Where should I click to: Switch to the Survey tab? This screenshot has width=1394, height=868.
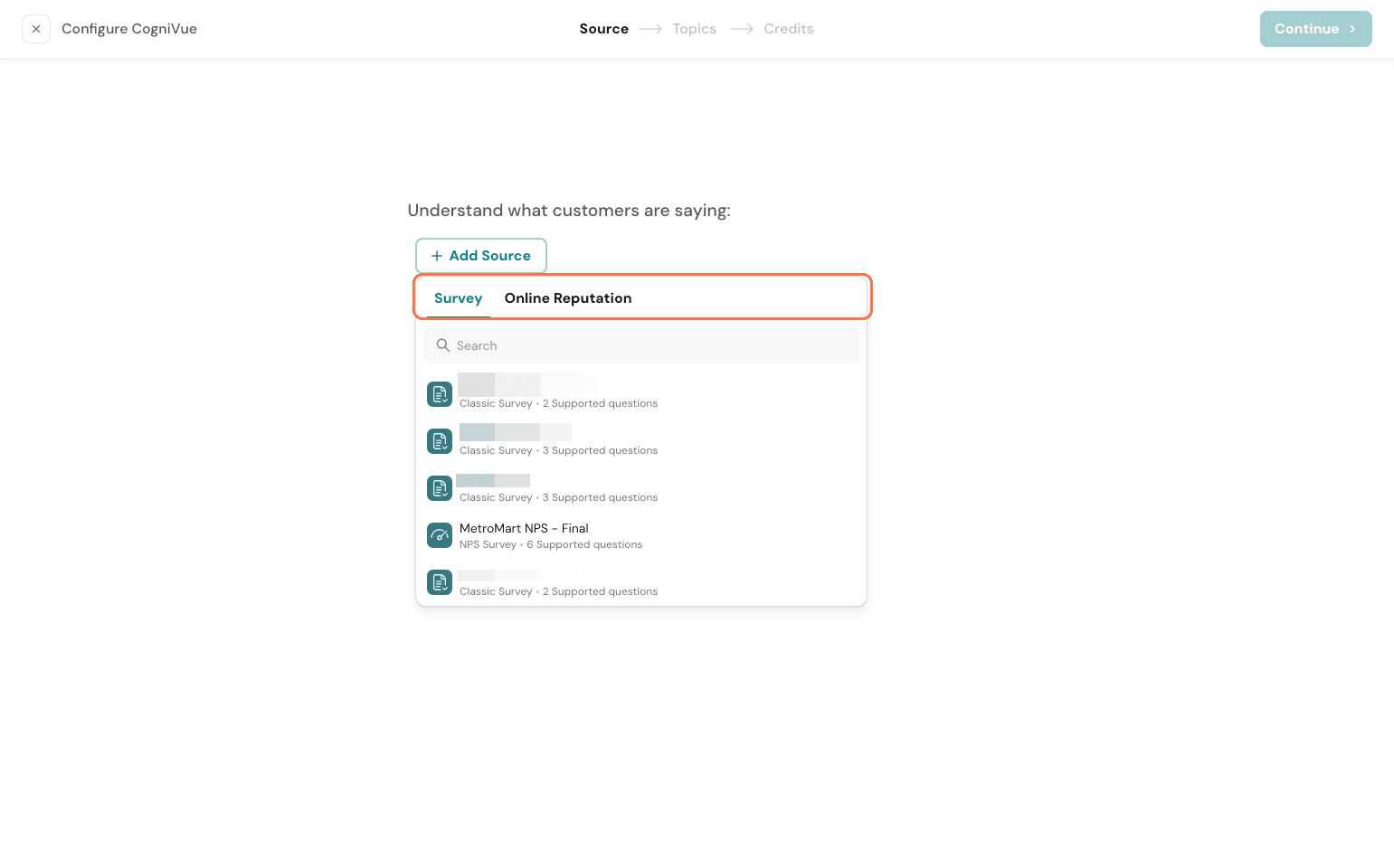(x=458, y=298)
